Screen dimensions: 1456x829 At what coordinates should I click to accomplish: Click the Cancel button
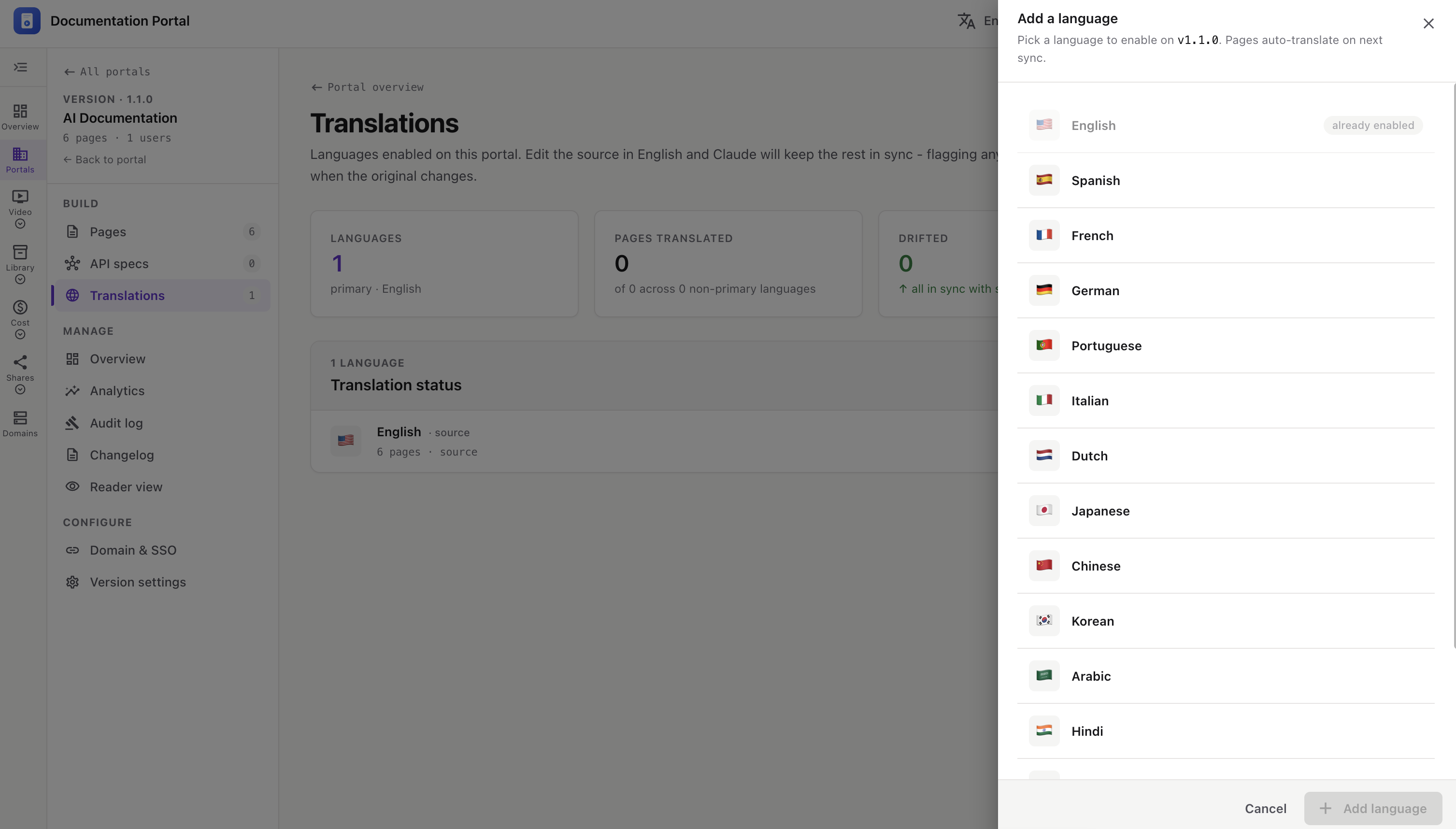point(1265,809)
